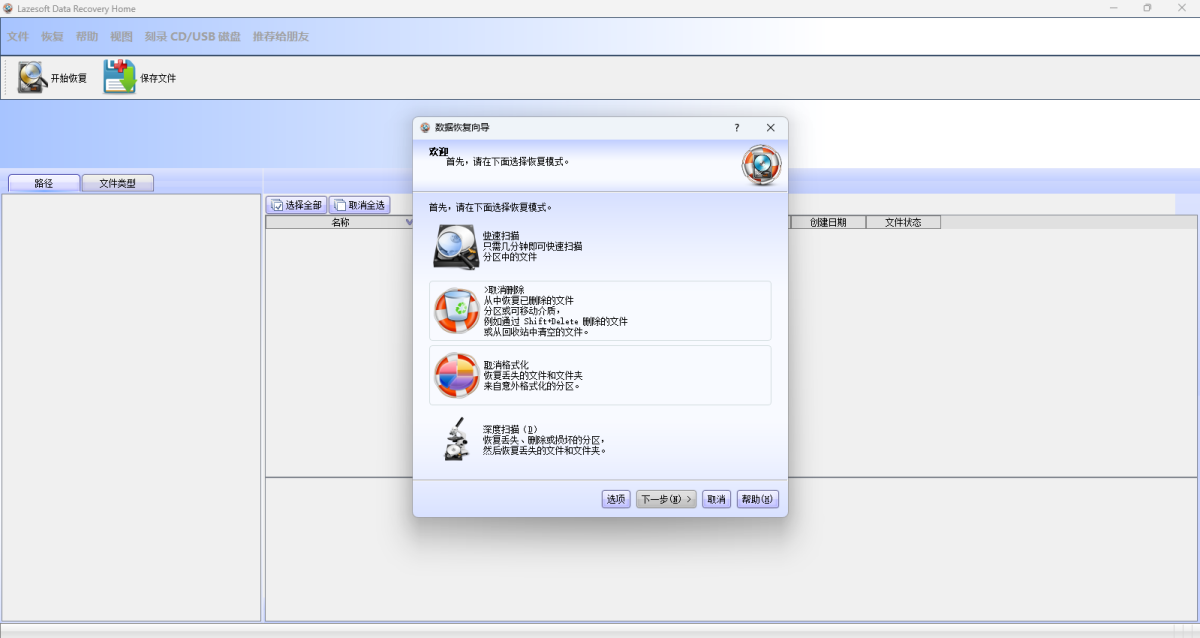Expand the 名称 column dropdown arrow

[x=409, y=222]
